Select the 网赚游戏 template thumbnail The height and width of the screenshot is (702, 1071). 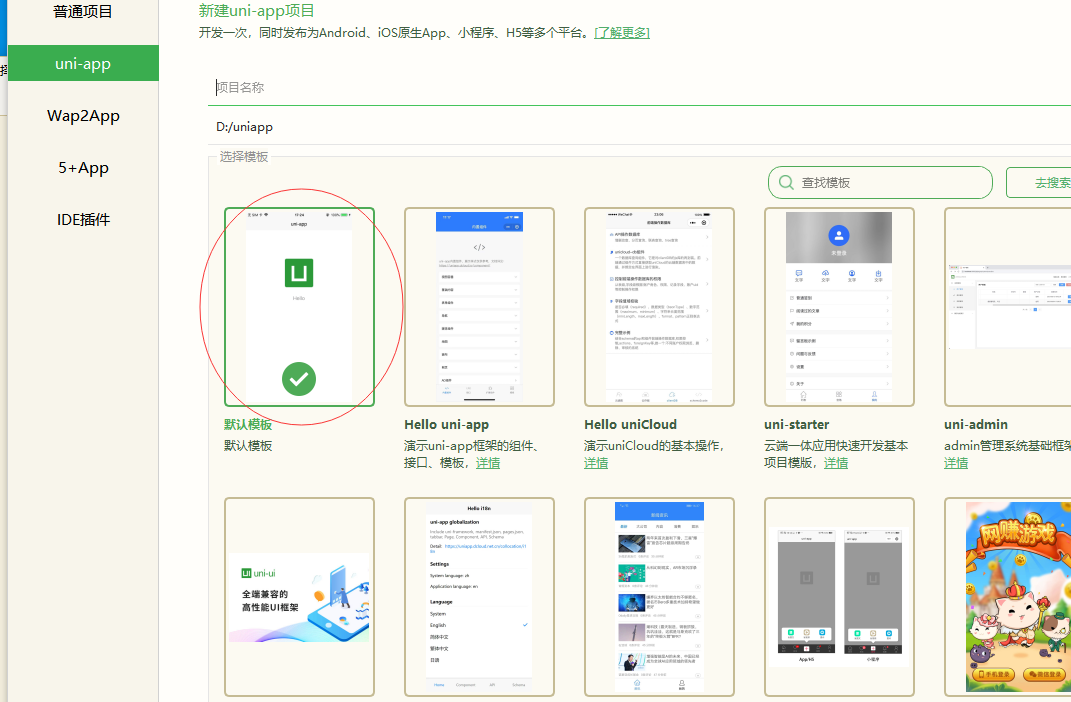[x=1007, y=597]
